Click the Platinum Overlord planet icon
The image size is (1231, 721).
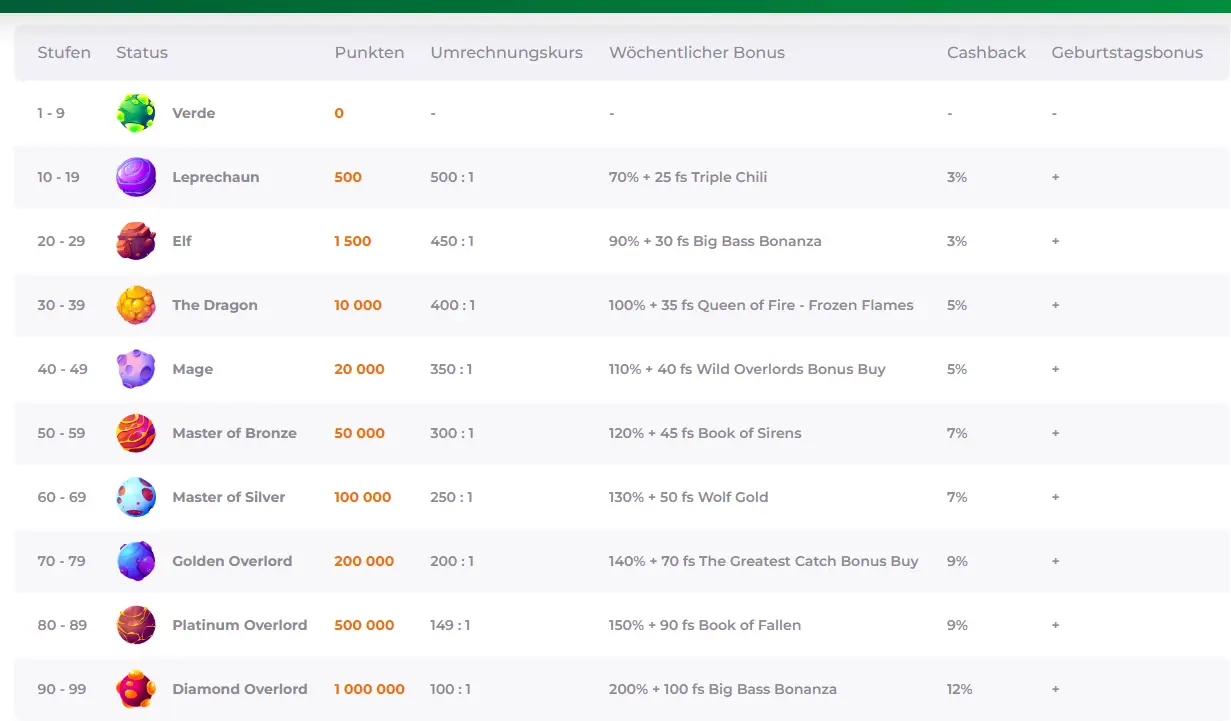point(136,625)
